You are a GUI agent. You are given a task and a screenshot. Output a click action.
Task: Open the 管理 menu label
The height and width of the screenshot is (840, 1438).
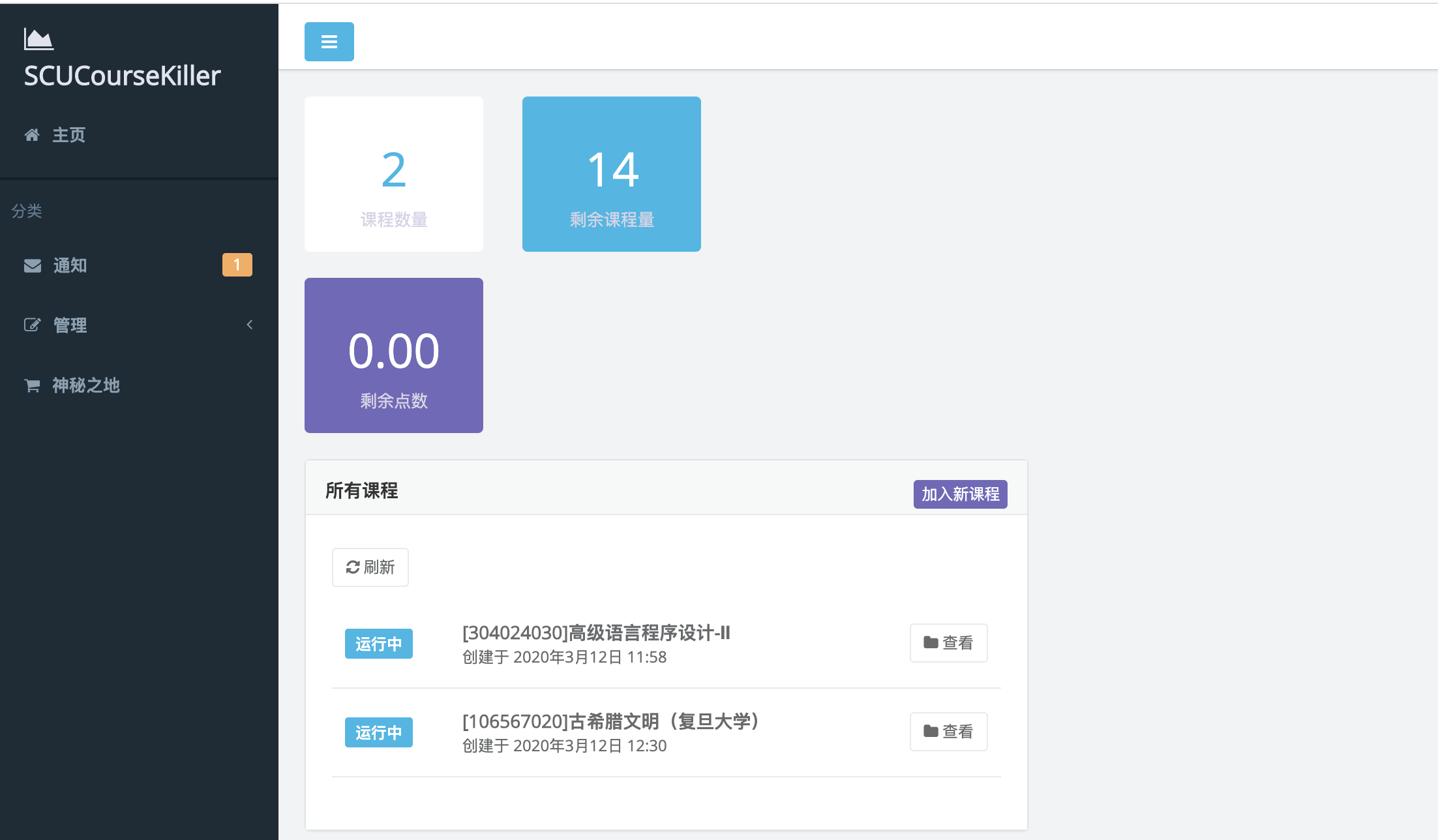(70, 325)
